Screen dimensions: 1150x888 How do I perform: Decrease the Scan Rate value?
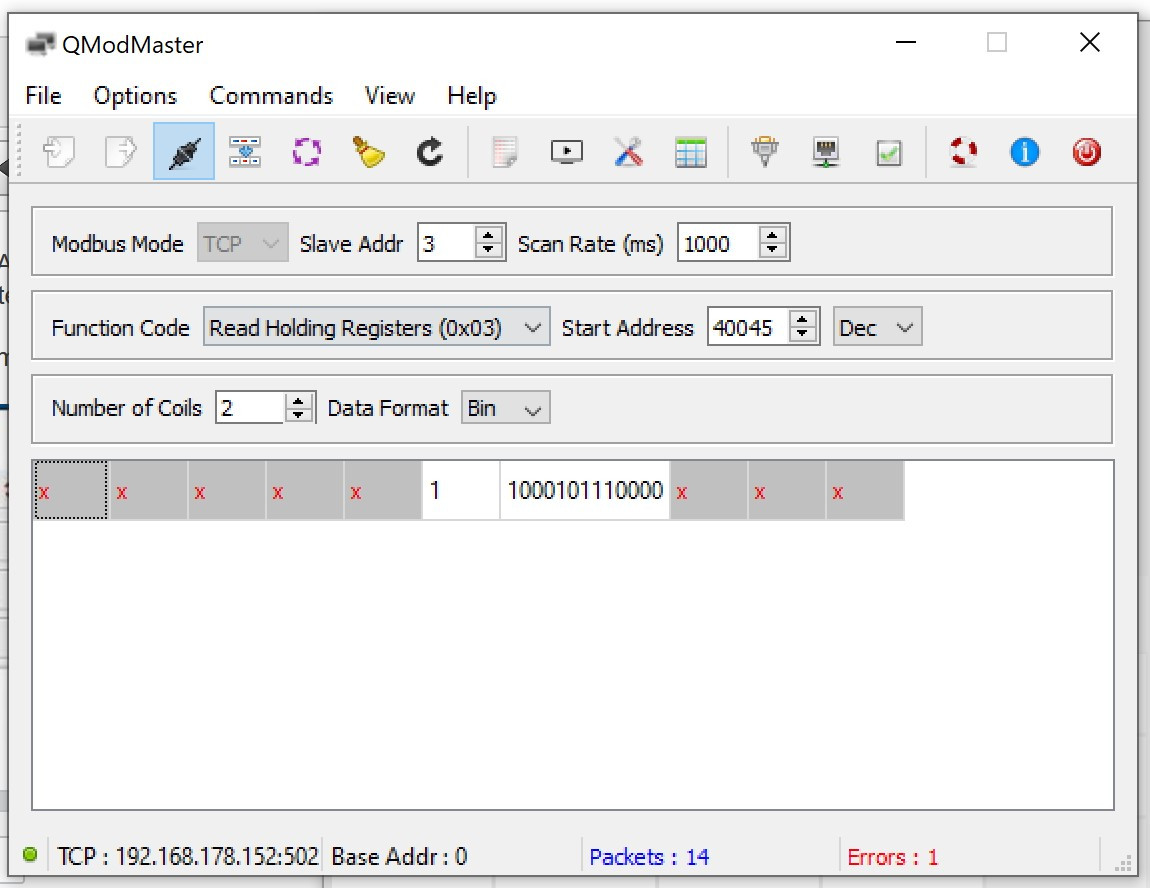pyautogui.click(x=773, y=251)
